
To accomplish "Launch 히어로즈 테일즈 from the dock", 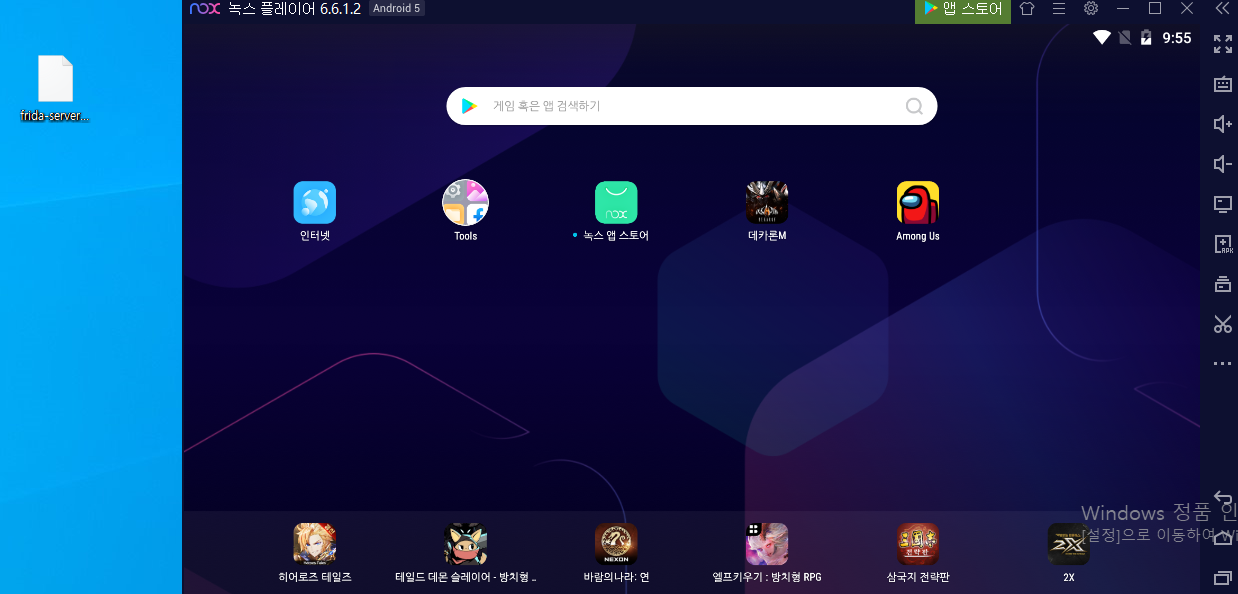I will click(x=314, y=544).
